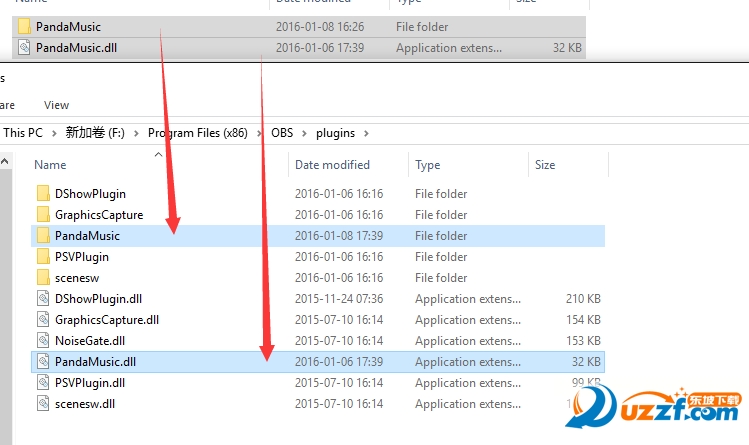Click the DShowPlugin folder icon

point(43,194)
